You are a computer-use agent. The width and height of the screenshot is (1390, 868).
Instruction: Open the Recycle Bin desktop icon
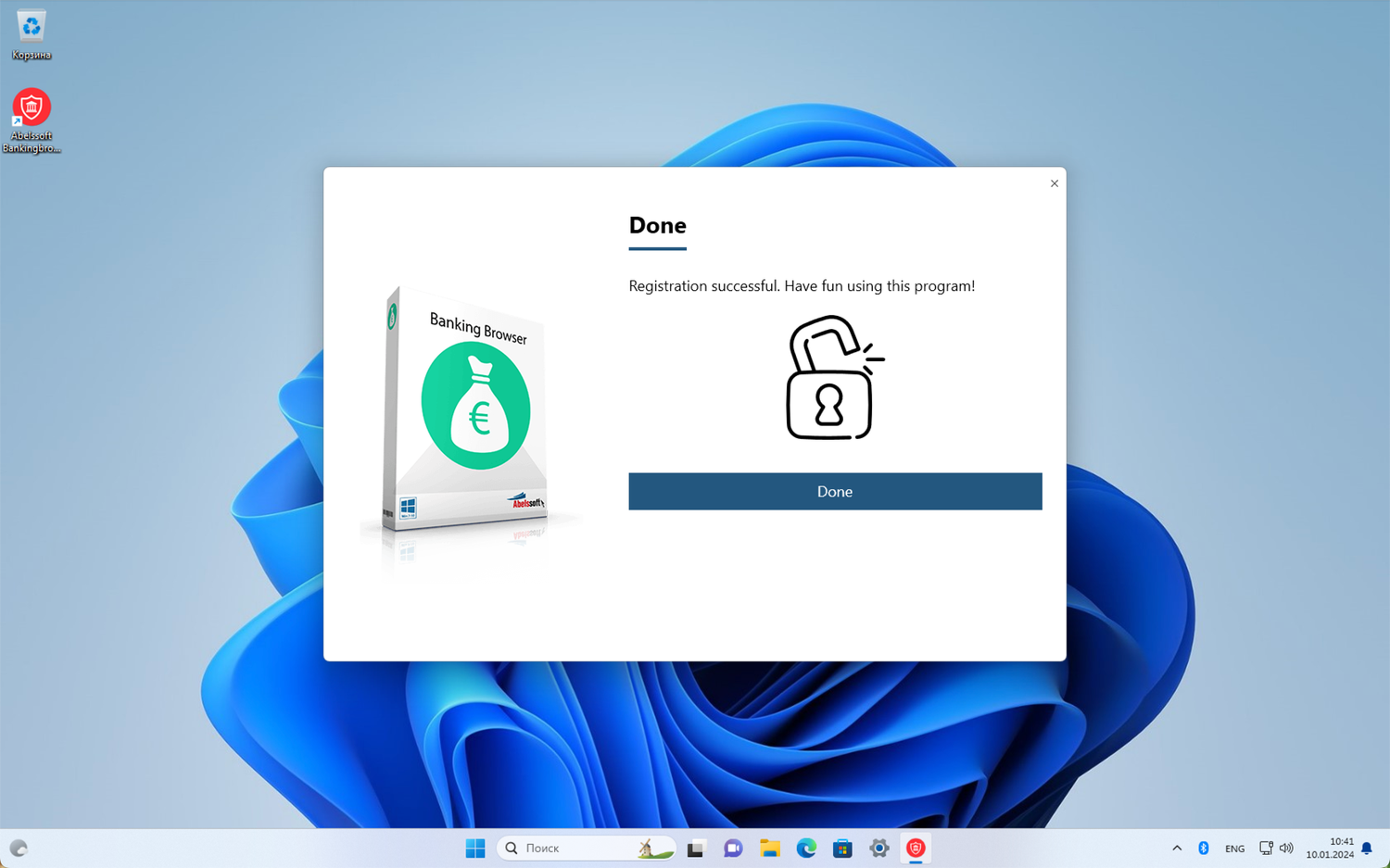click(x=32, y=36)
